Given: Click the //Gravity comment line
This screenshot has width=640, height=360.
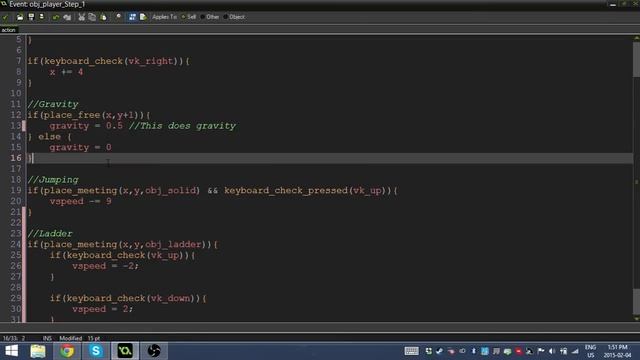Looking at the screenshot, I should [x=53, y=104].
